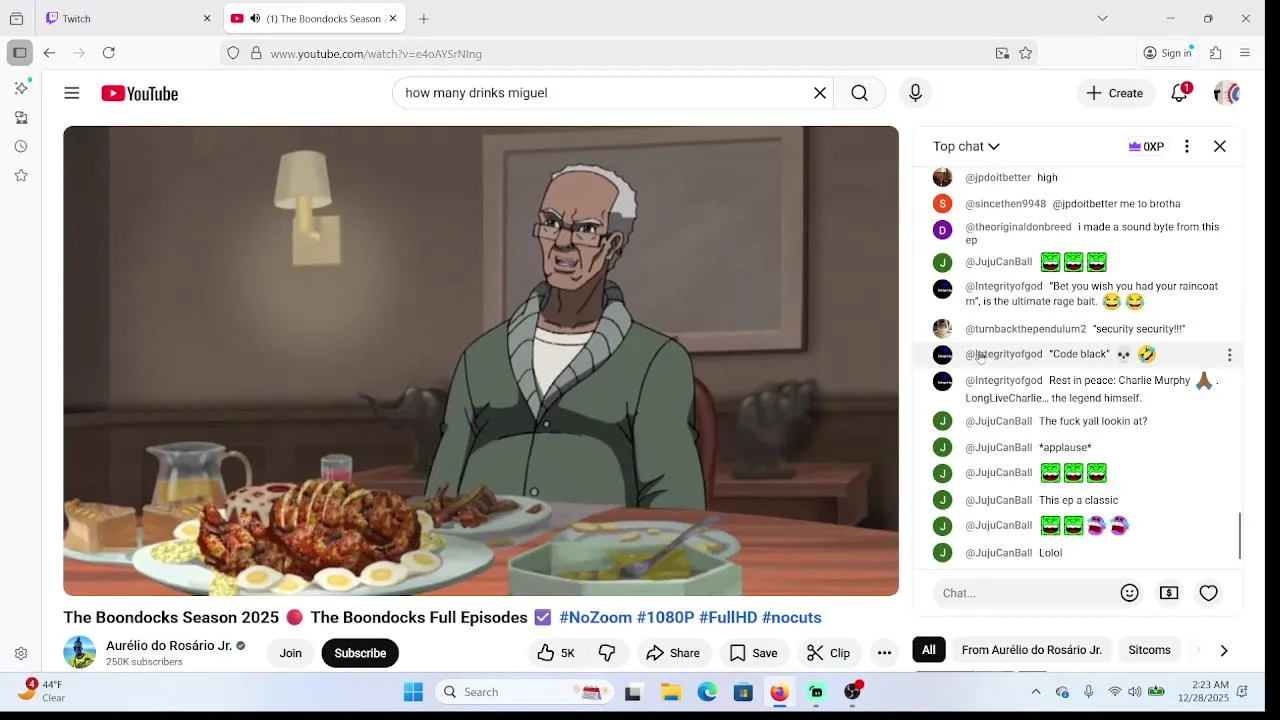Go to the YouTube home logo
The image size is (1280, 720).
(139, 93)
